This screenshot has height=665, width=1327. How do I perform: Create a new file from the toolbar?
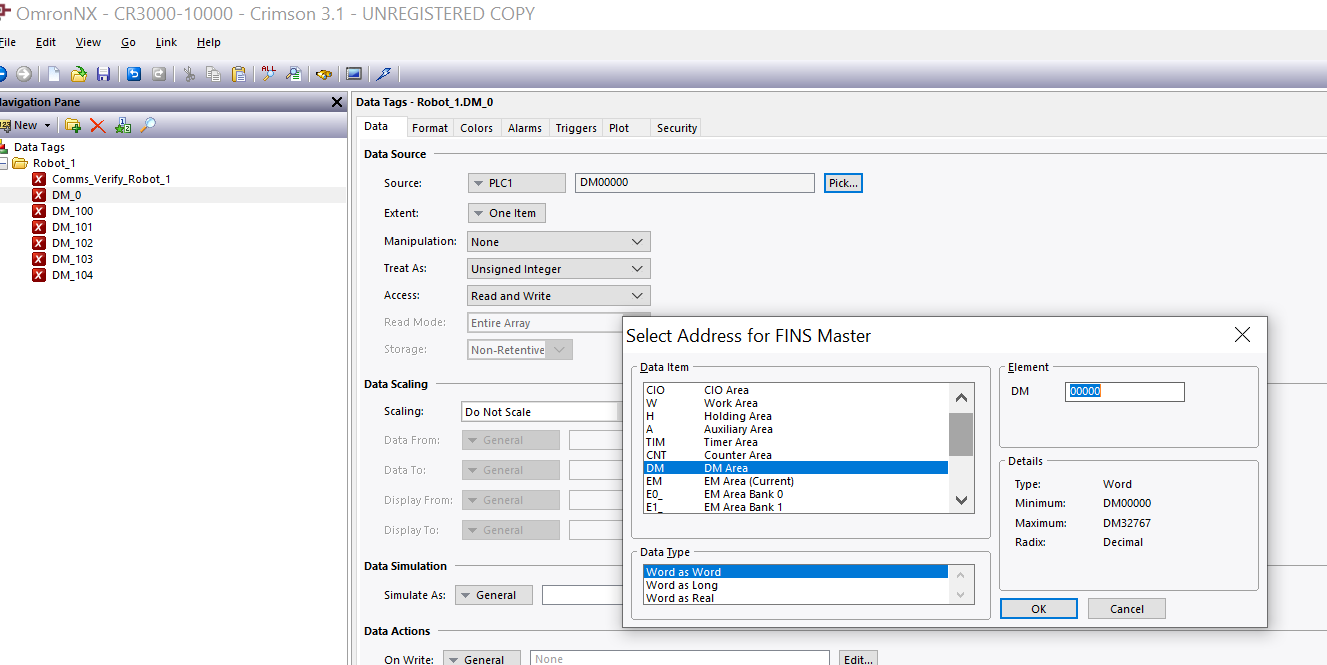[x=54, y=74]
